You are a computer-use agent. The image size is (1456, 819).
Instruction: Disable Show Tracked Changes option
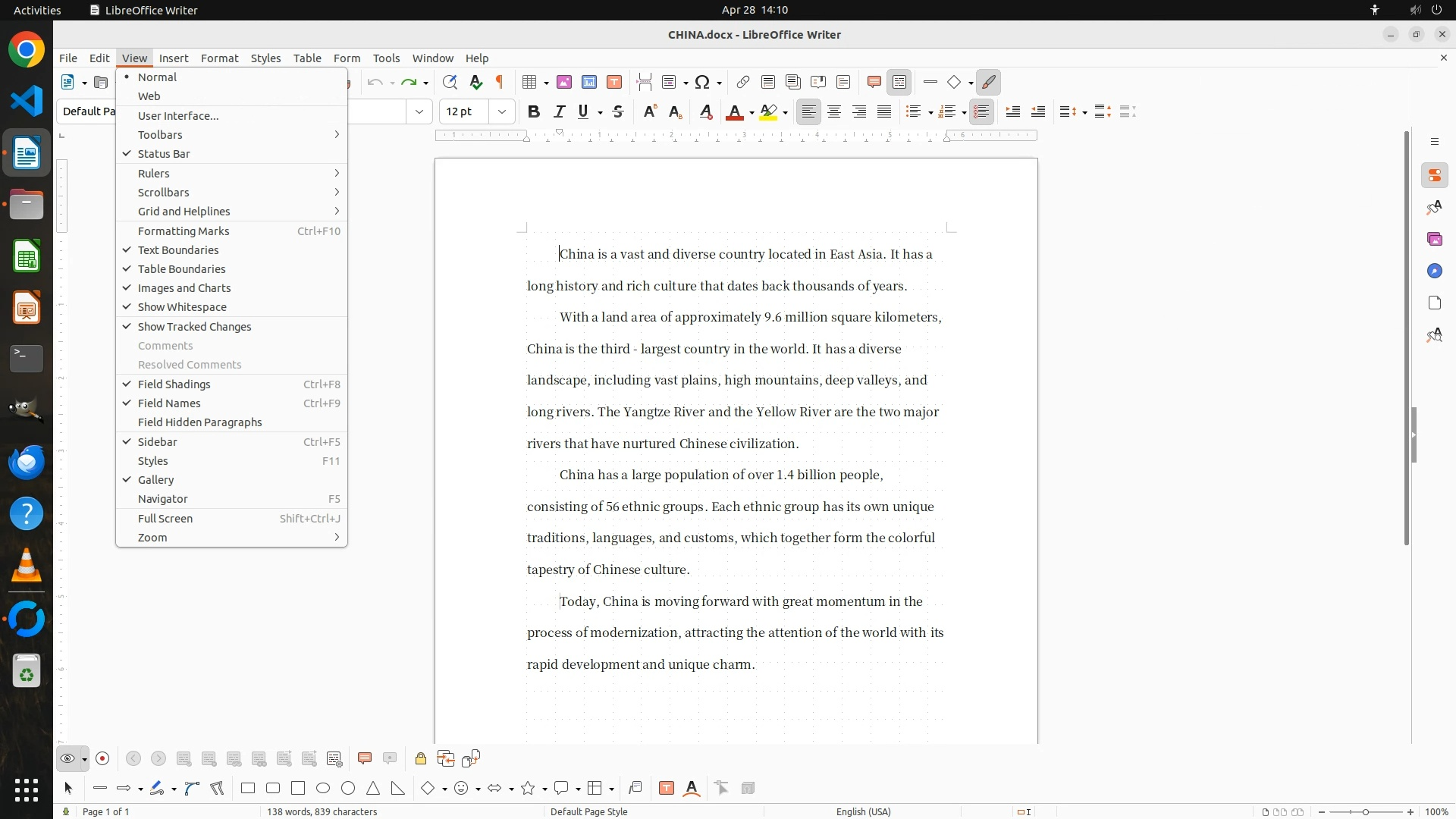(194, 326)
